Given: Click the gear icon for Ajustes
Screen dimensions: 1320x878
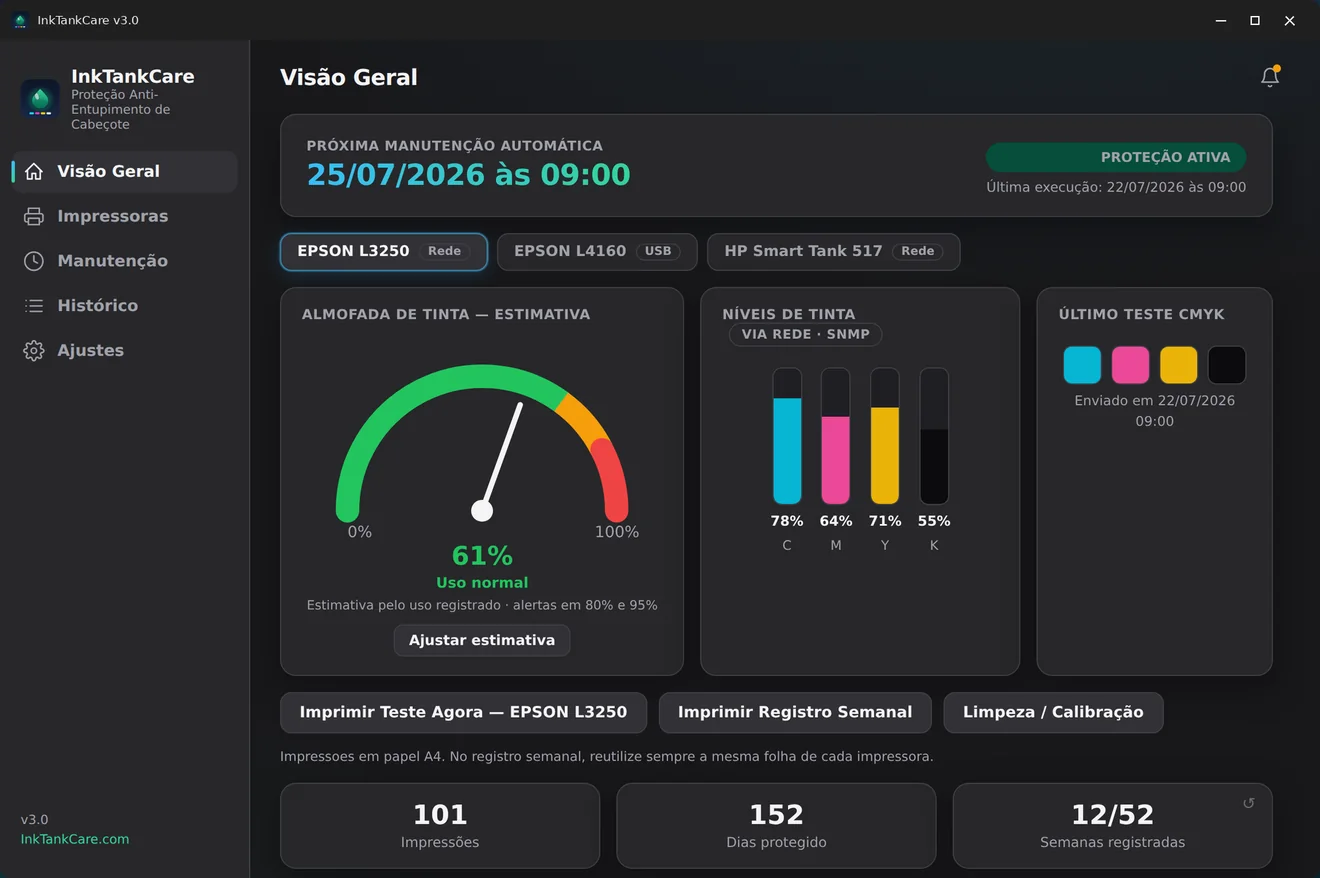Looking at the screenshot, I should point(34,350).
